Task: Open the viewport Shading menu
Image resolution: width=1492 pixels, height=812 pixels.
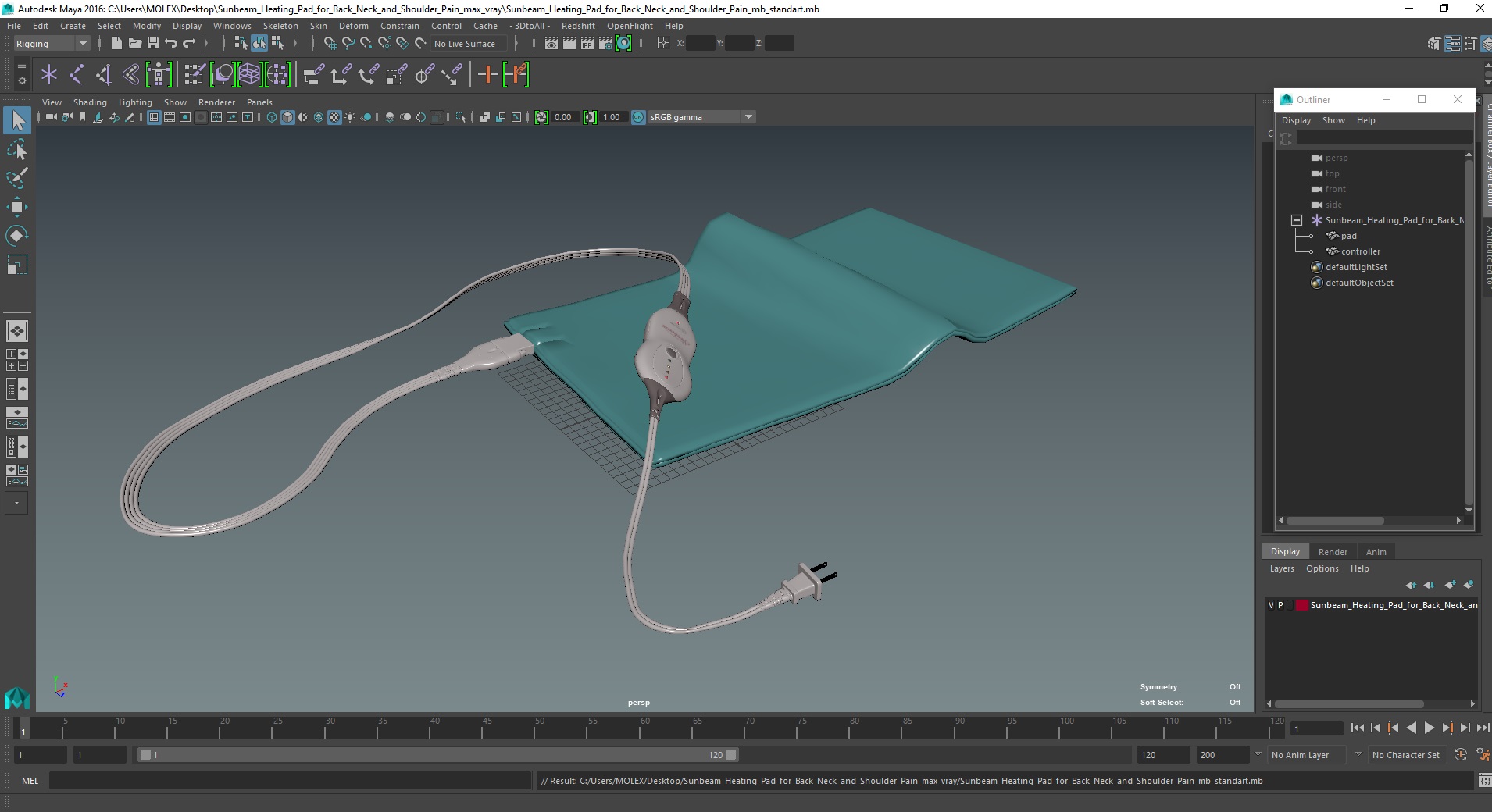Action: (90, 102)
